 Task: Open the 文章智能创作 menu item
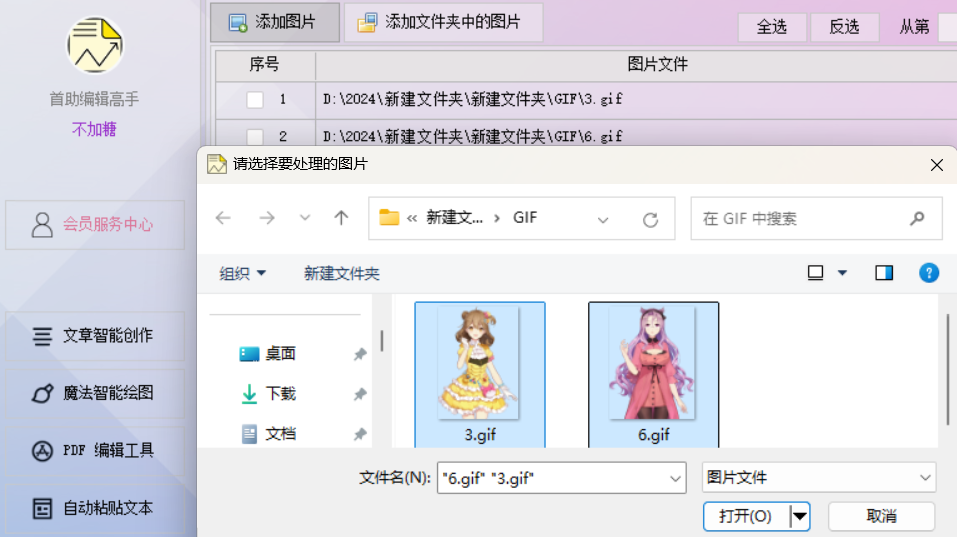pos(95,336)
